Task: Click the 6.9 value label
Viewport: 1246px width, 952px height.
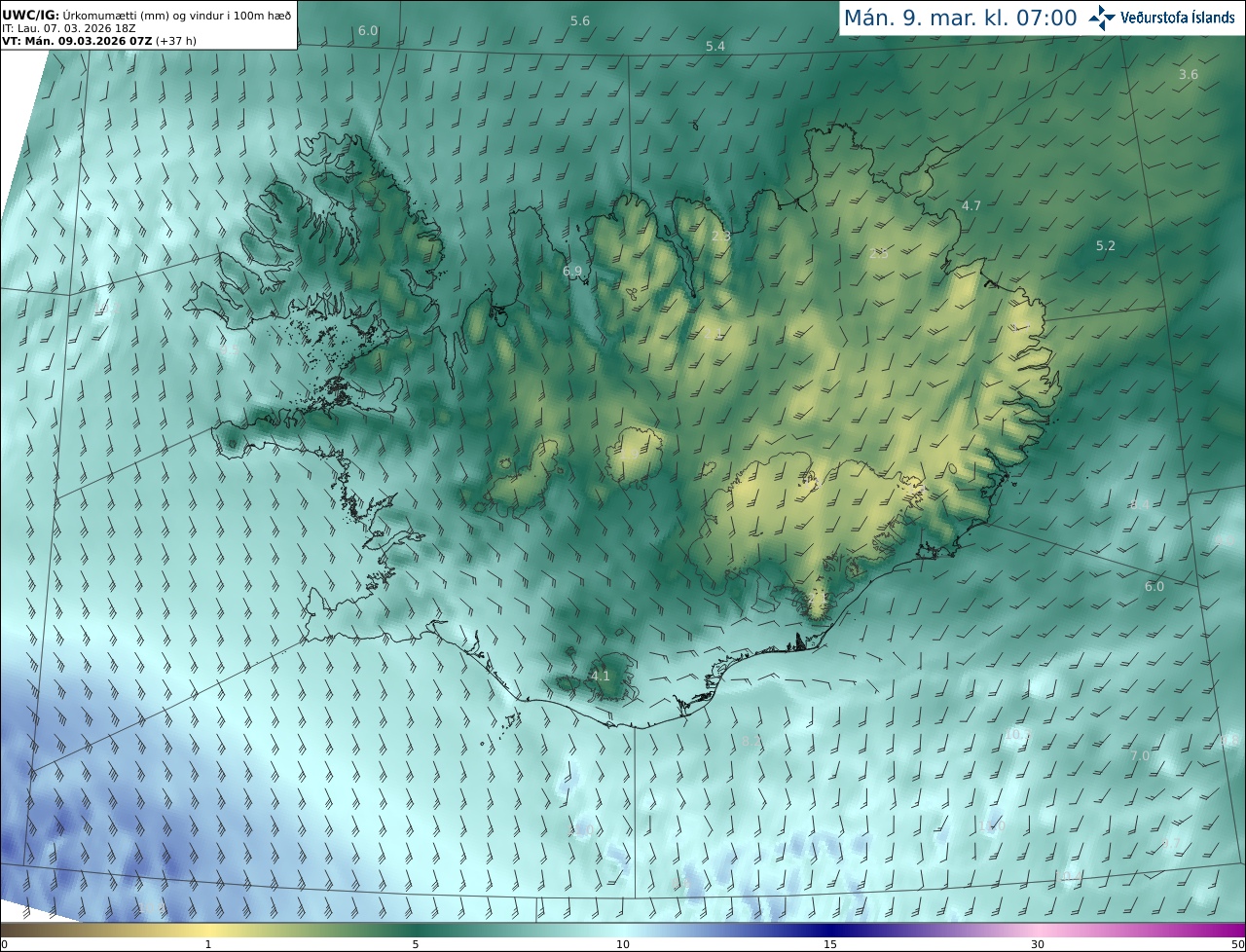Action: (572, 271)
